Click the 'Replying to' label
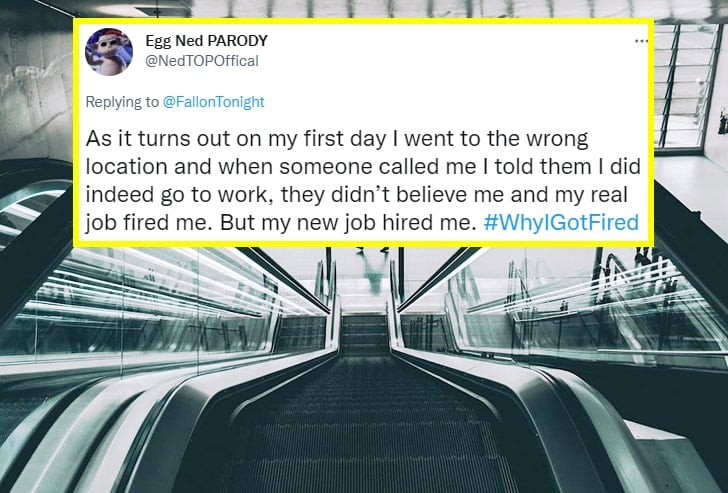Image resolution: width=728 pixels, height=493 pixels. click(x=124, y=101)
